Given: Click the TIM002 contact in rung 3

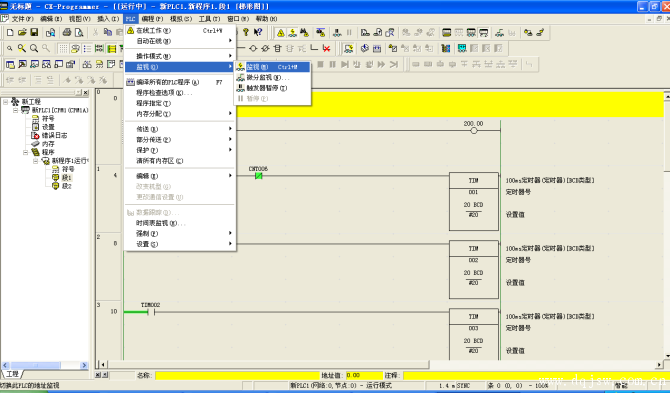Looking at the screenshot, I should point(151,312).
